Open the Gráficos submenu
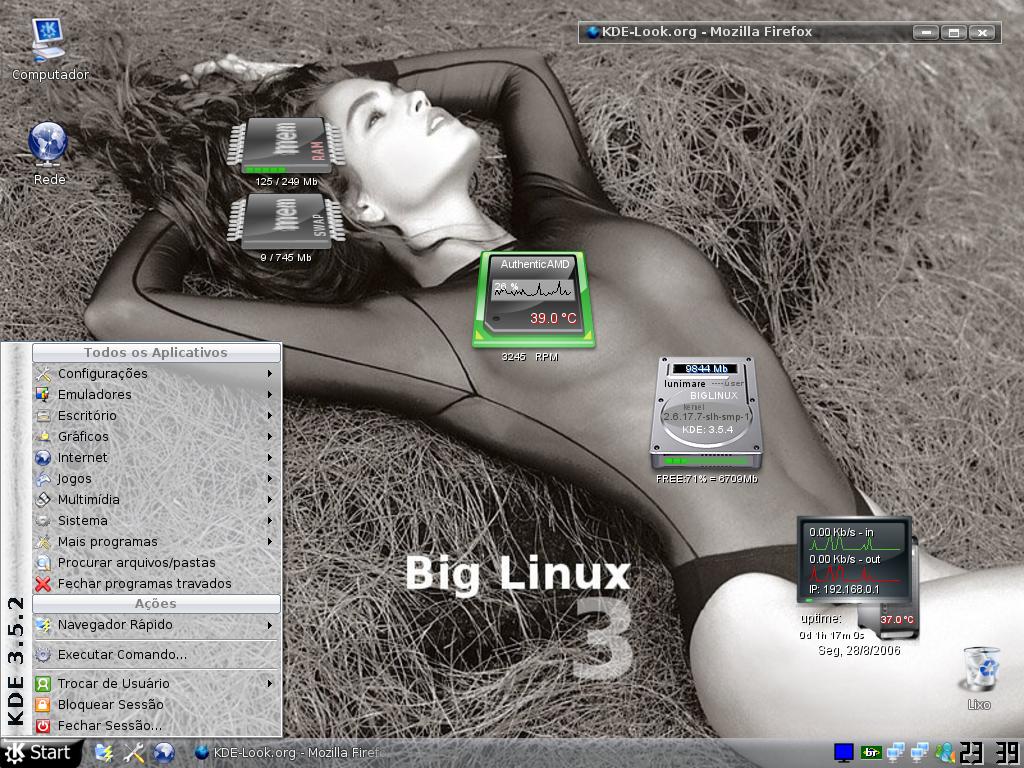 [157, 436]
